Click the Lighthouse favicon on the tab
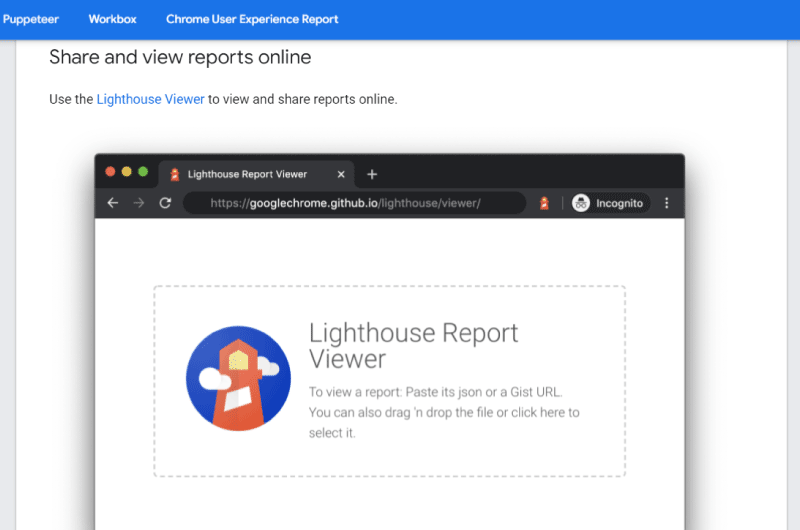 pos(174,174)
